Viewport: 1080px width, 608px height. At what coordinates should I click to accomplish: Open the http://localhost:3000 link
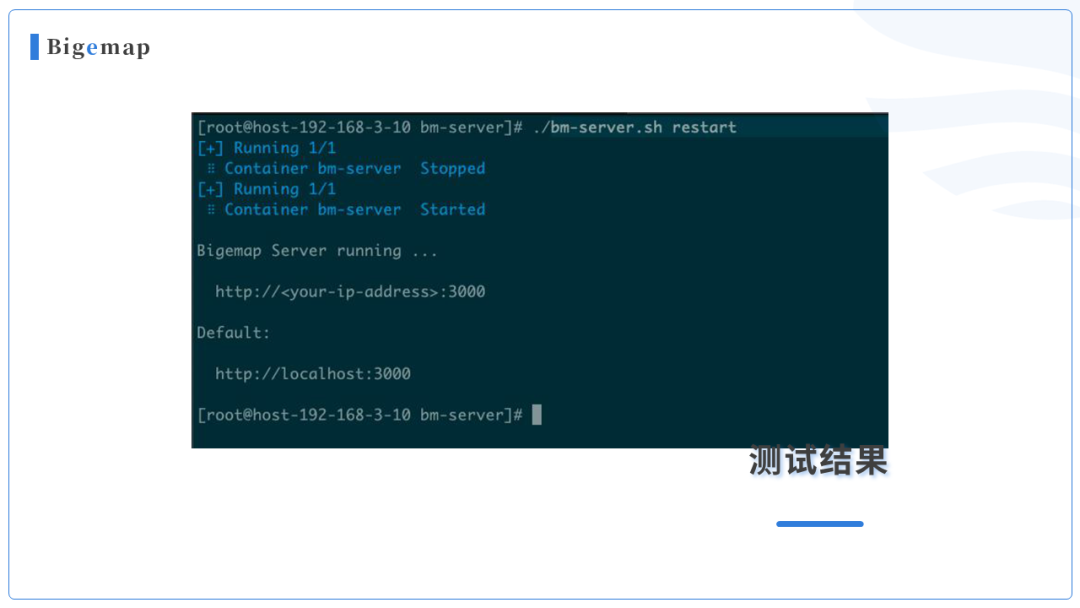tap(313, 374)
